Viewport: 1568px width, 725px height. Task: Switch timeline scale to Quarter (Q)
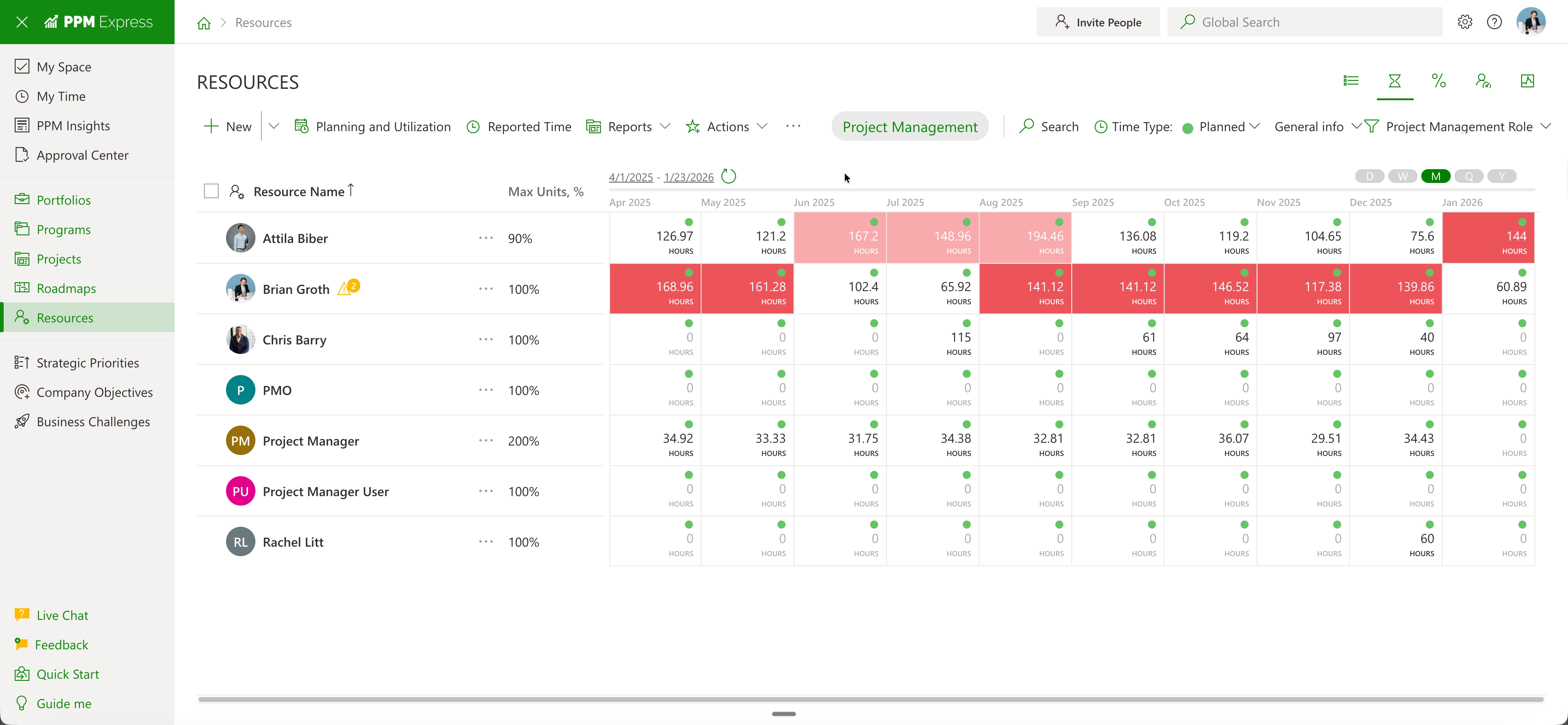tap(1469, 177)
